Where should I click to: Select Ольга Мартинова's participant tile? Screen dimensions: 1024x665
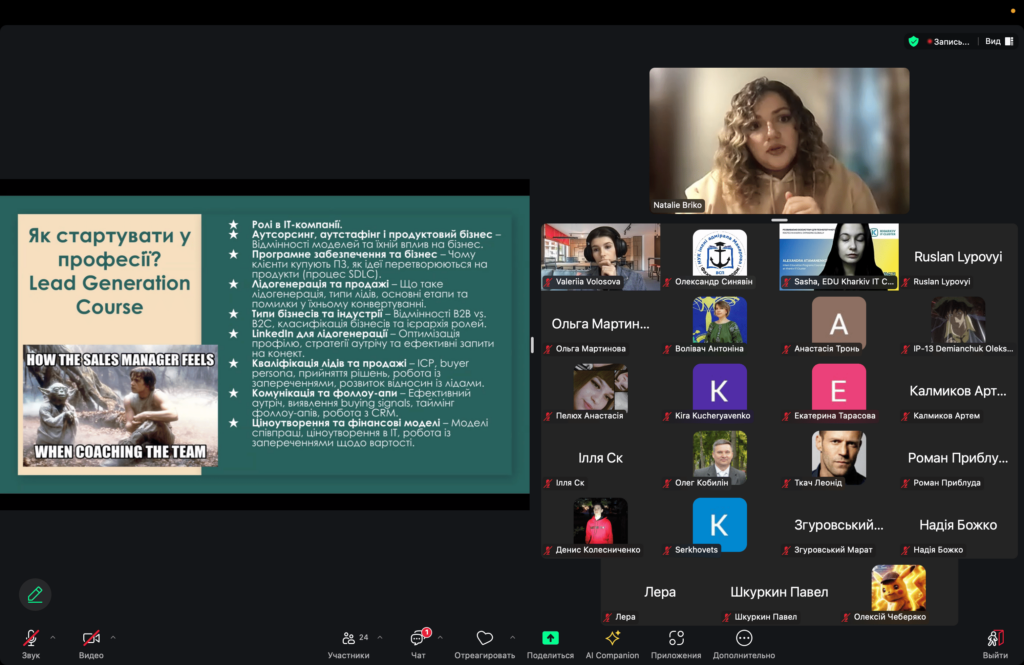[x=601, y=324]
